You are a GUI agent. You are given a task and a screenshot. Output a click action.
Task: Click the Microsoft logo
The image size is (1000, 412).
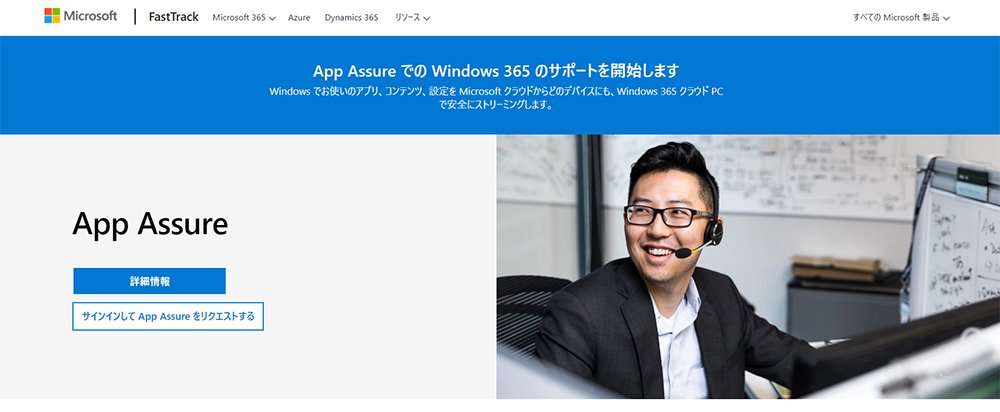[x=80, y=16]
